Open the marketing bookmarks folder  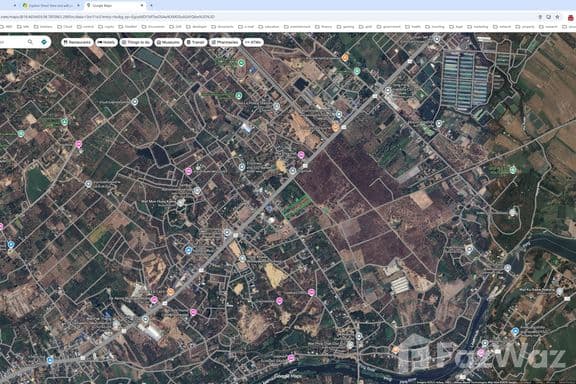pos(478,27)
